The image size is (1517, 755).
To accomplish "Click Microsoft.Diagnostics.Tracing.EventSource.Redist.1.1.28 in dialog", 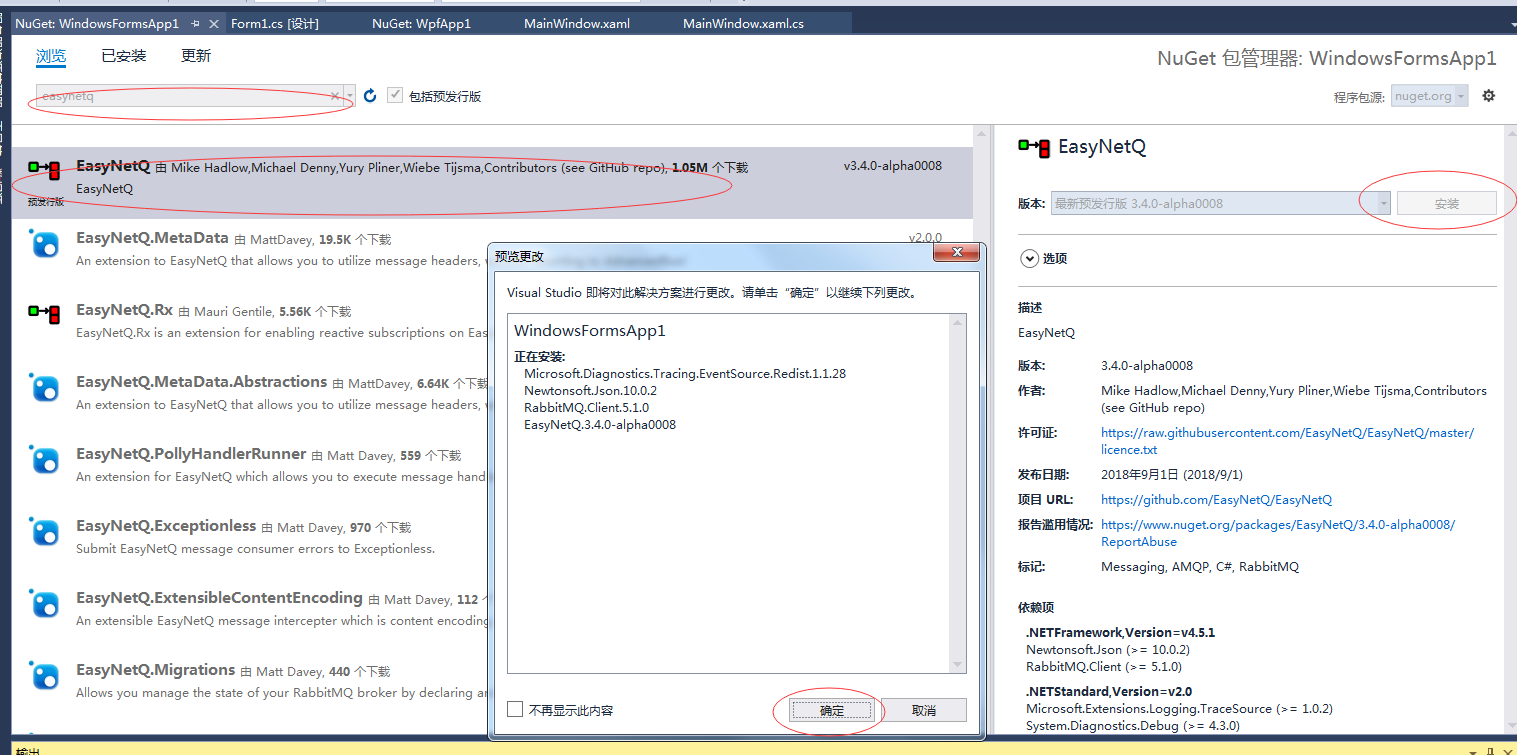I will [685, 373].
